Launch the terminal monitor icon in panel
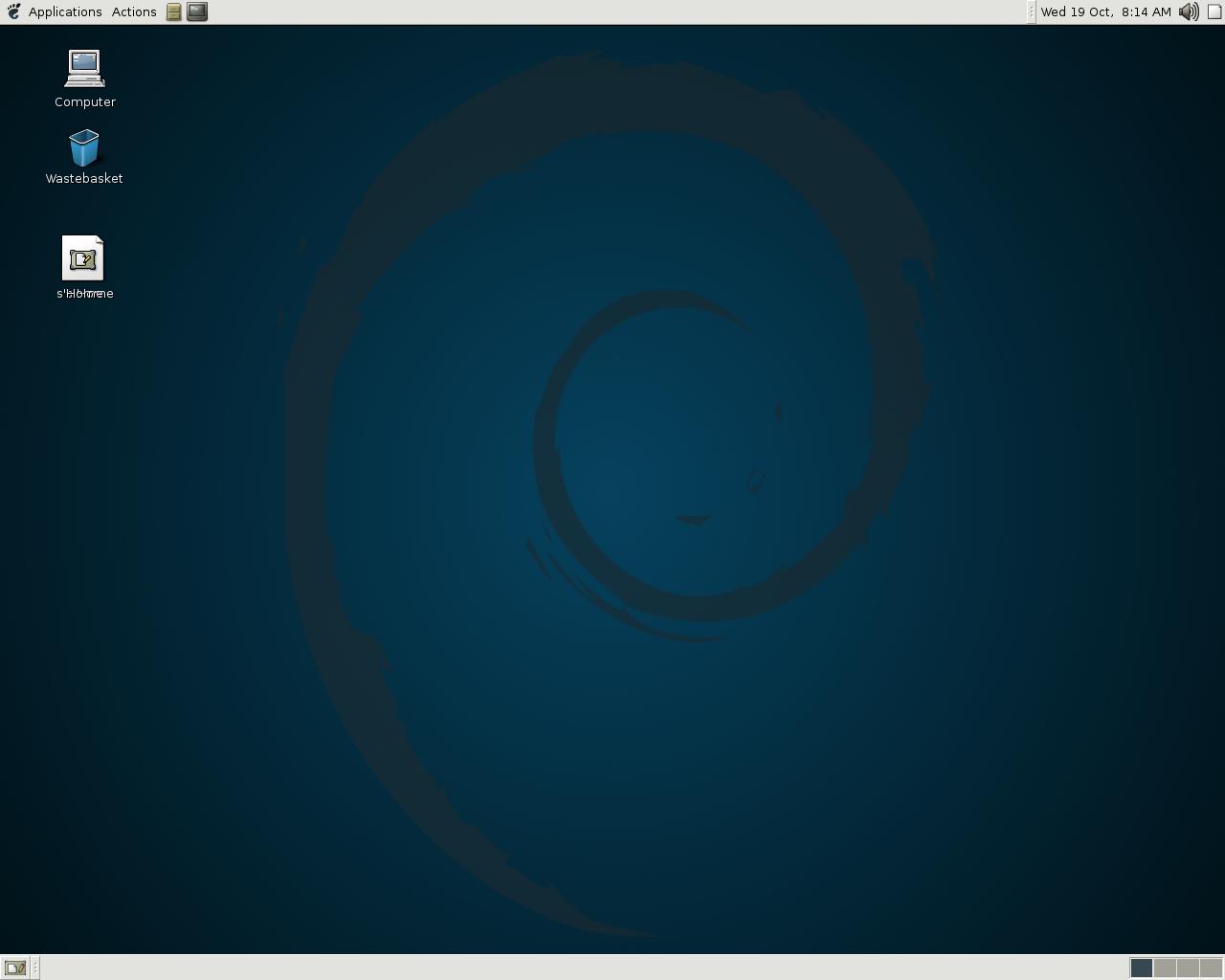This screenshot has width=1225, height=980. [x=197, y=11]
